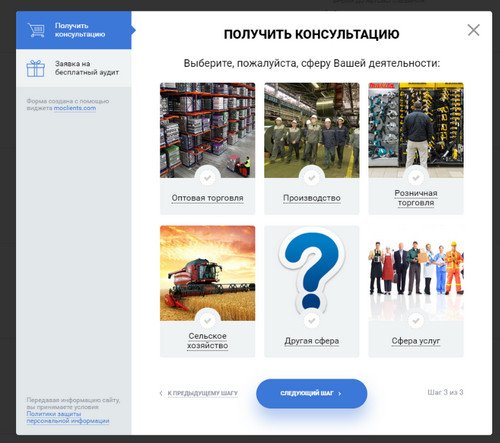Click the Получить консультацию heading

pos(311,34)
